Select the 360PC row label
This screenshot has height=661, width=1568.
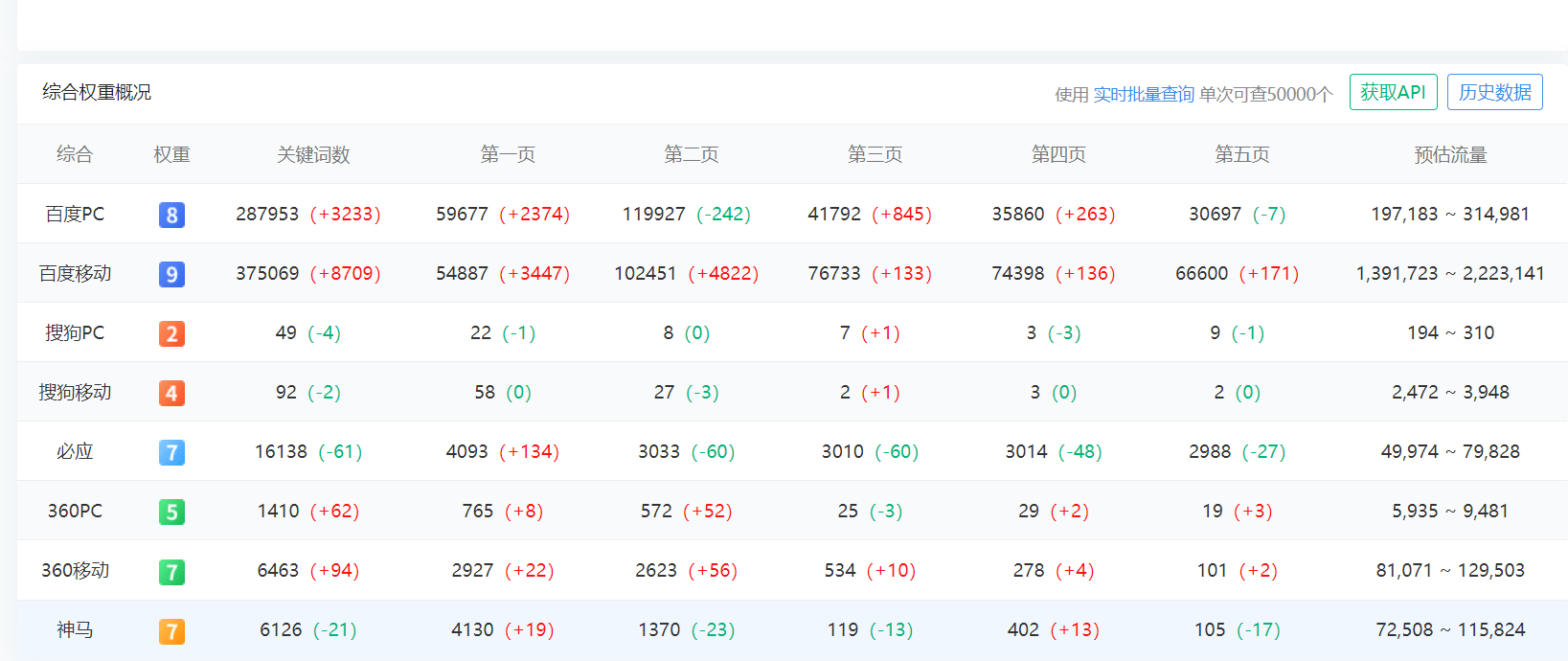[75, 511]
